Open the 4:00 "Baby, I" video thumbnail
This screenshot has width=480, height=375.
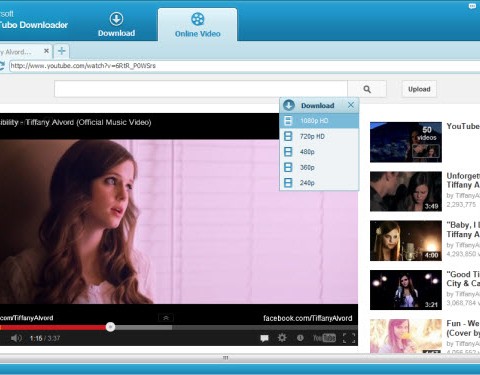tap(406, 241)
